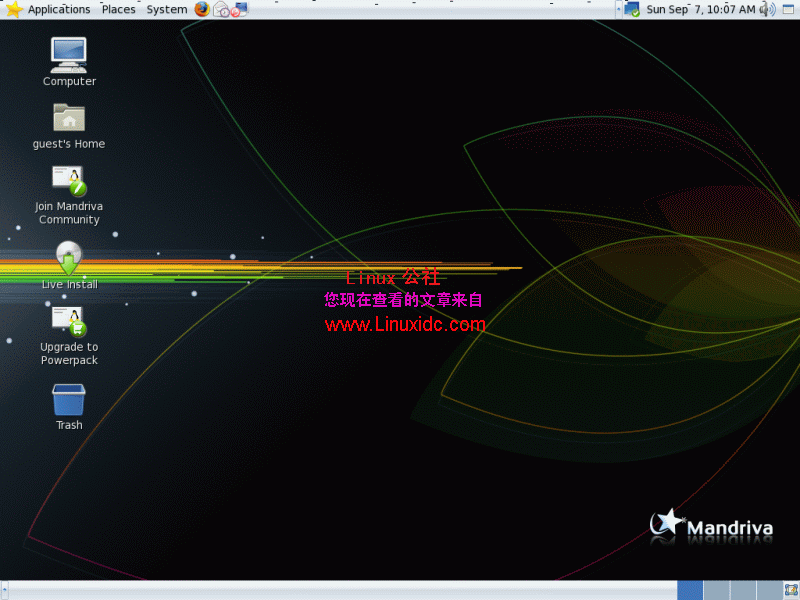Open the Evolution mail launcher in the panel
Image resolution: width=800 pixels, height=600 pixels.
coord(220,9)
